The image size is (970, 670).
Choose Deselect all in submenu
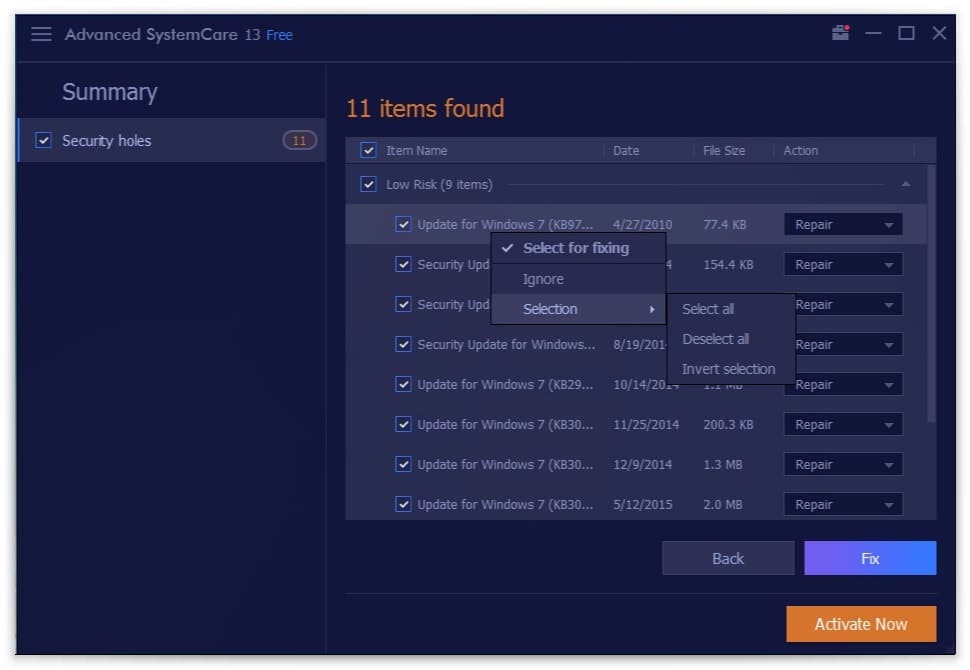(731, 339)
